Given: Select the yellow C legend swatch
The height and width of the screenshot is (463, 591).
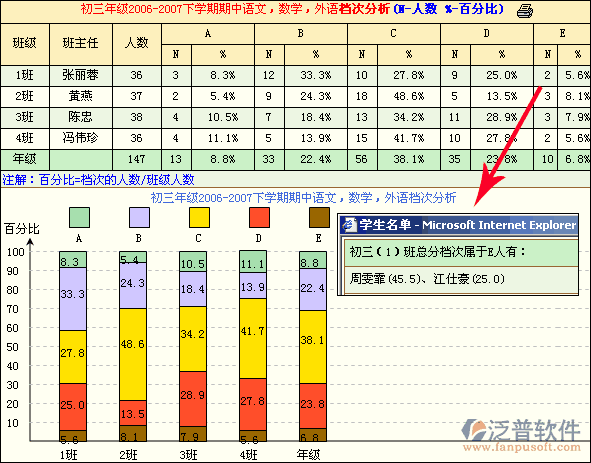Looking at the screenshot, I should tap(199, 218).
